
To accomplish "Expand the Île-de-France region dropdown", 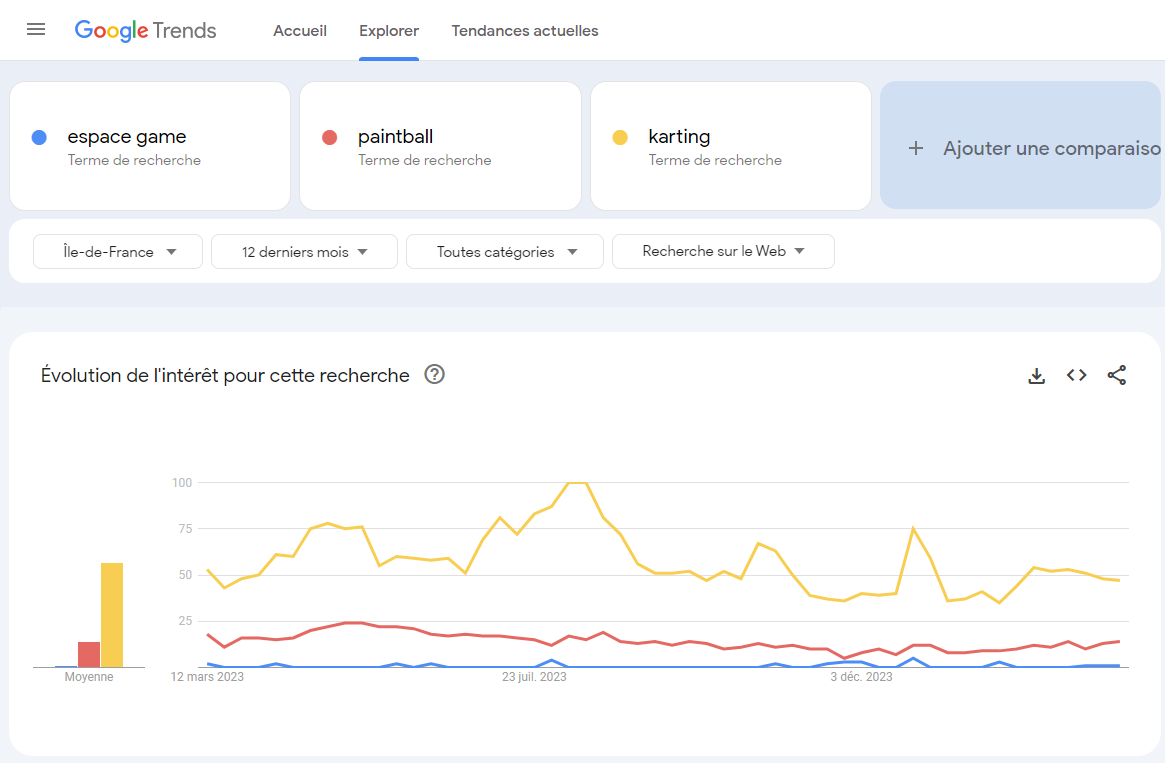I will click(118, 252).
